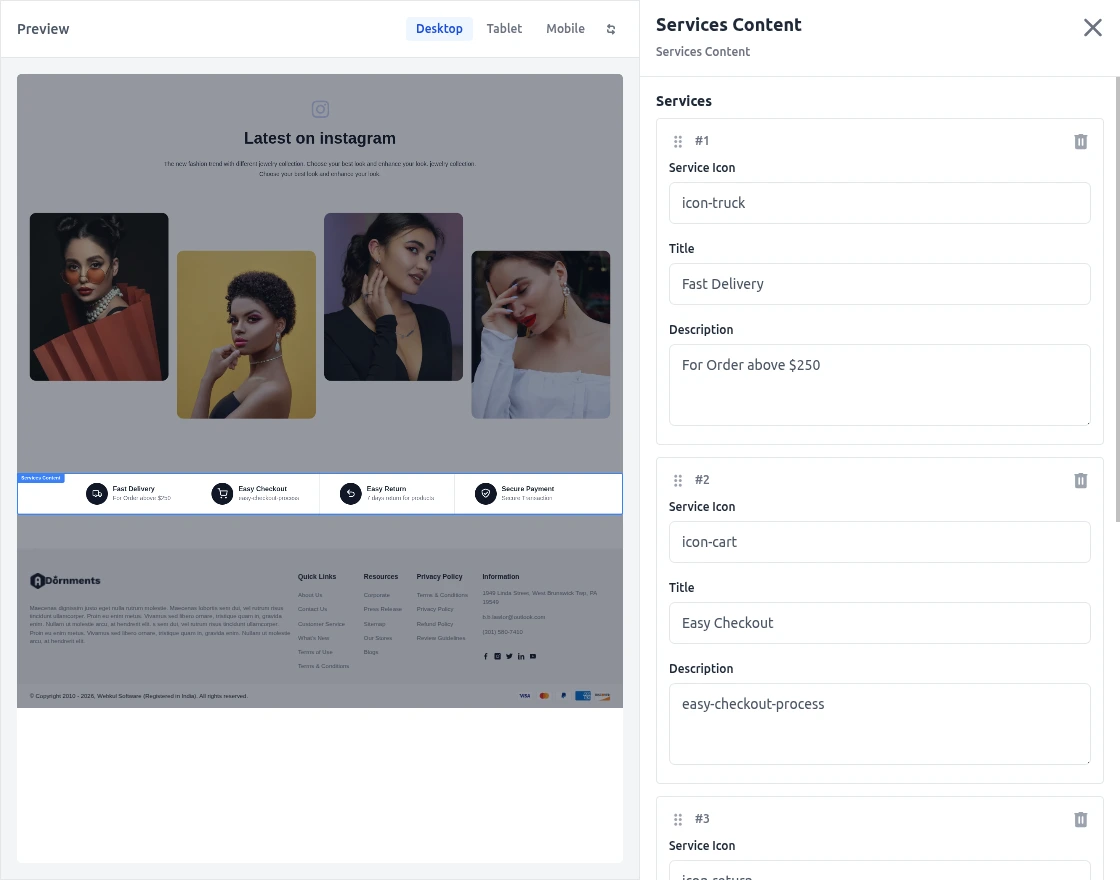This screenshot has width=1120, height=880.
Task: Switch preview to Desktop view
Action: point(439,29)
